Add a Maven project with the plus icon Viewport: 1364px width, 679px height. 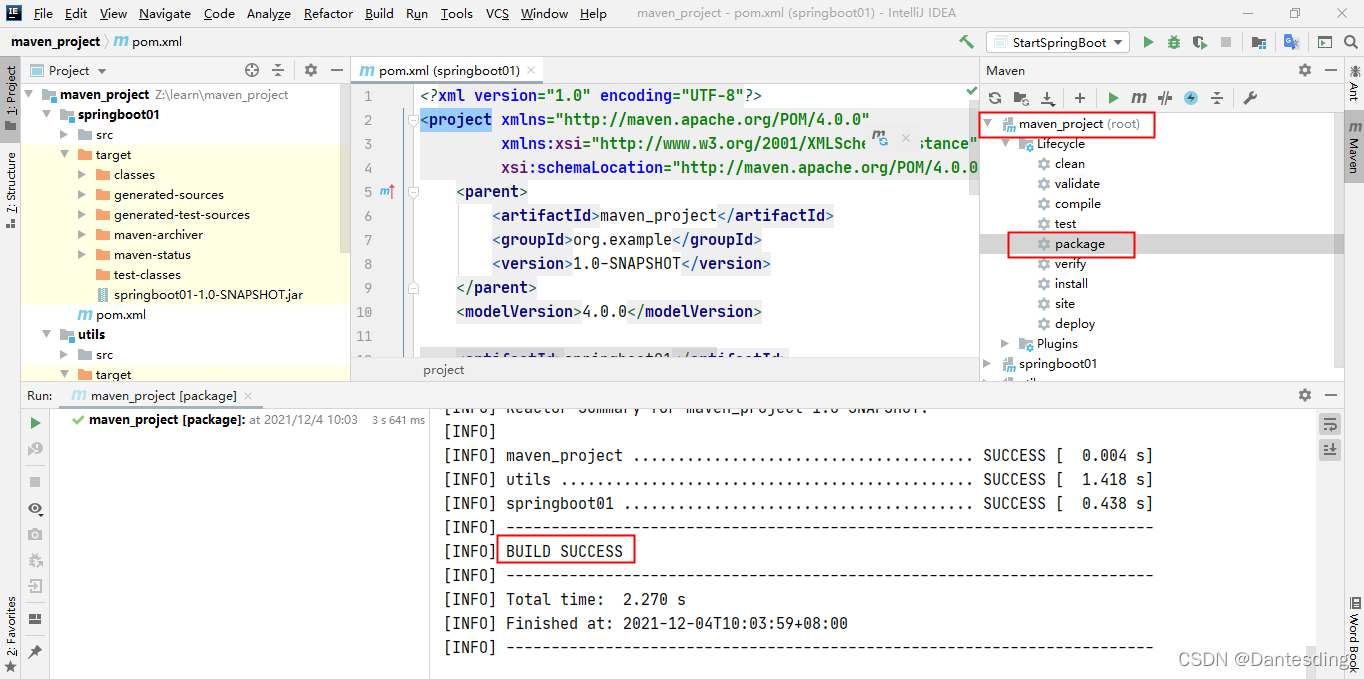(1079, 98)
